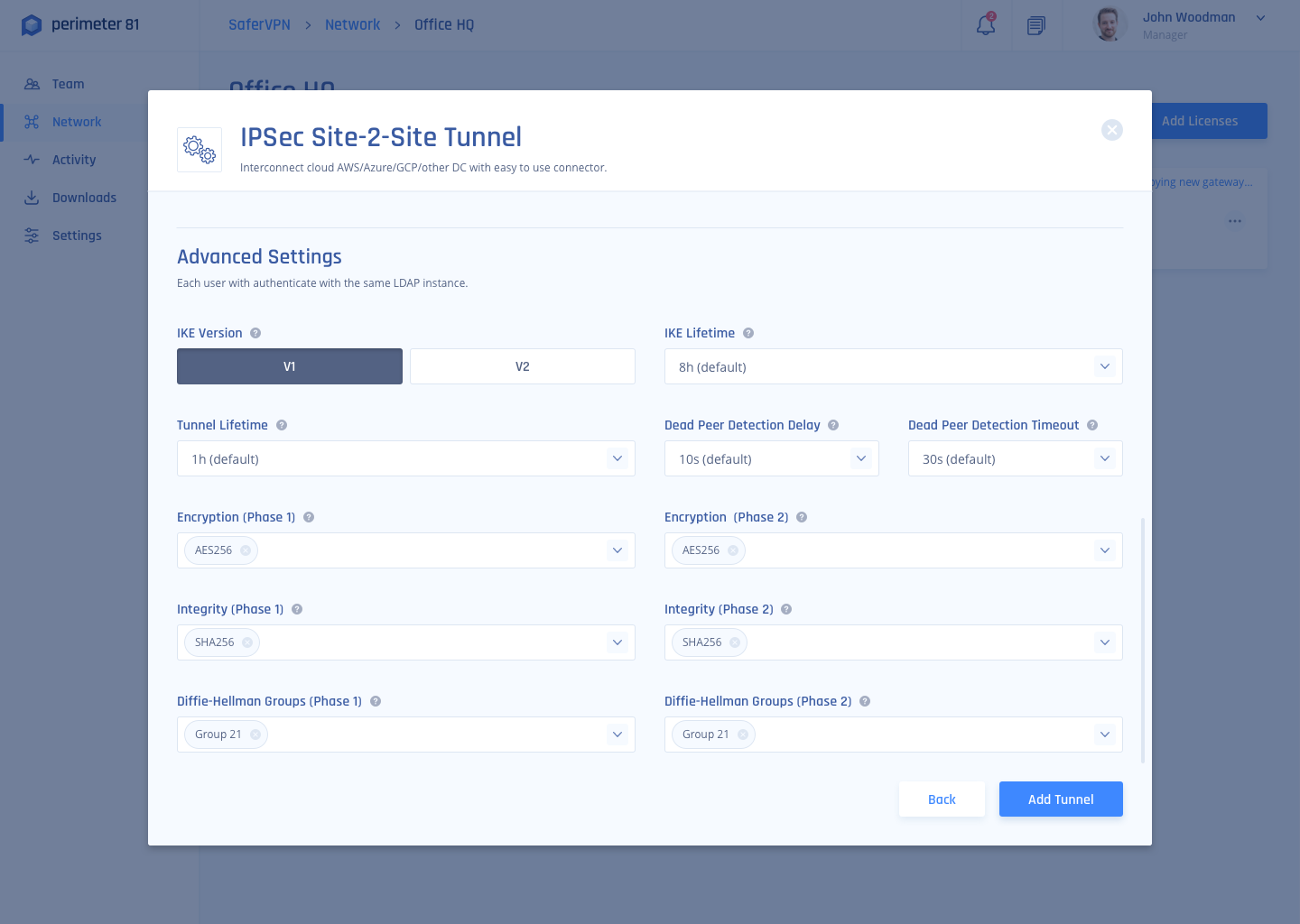Image resolution: width=1300 pixels, height=924 pixels.
Task: Show help for Diffie-Hellman Groups (Phase 1)
Action: [376, 701]
